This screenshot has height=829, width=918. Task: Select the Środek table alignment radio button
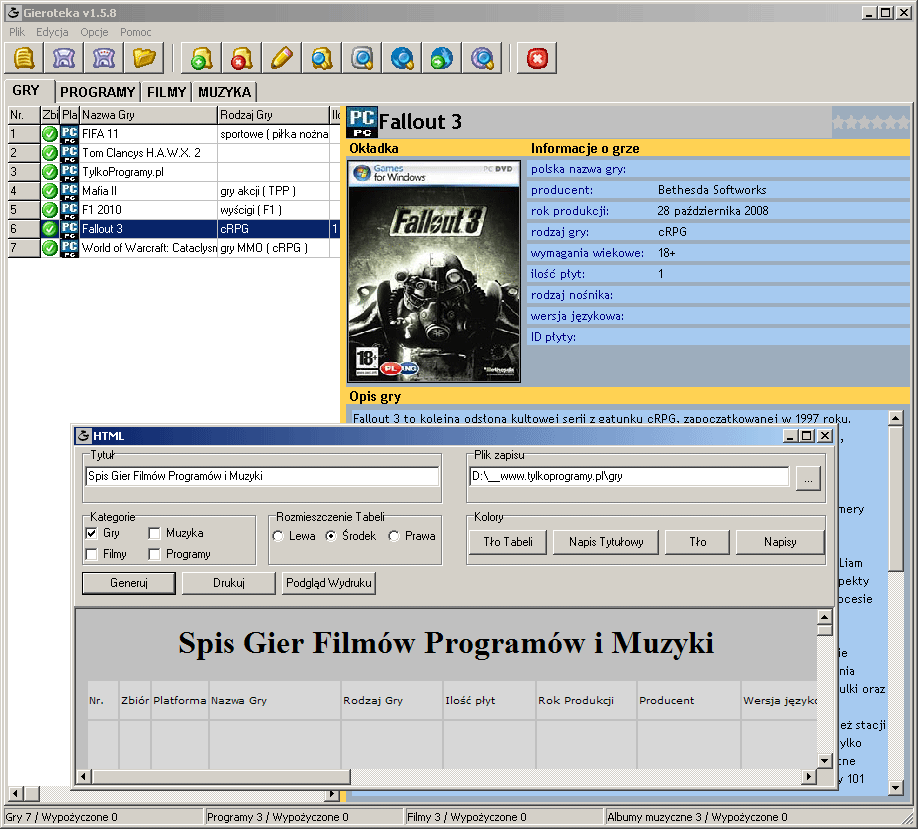331,536
